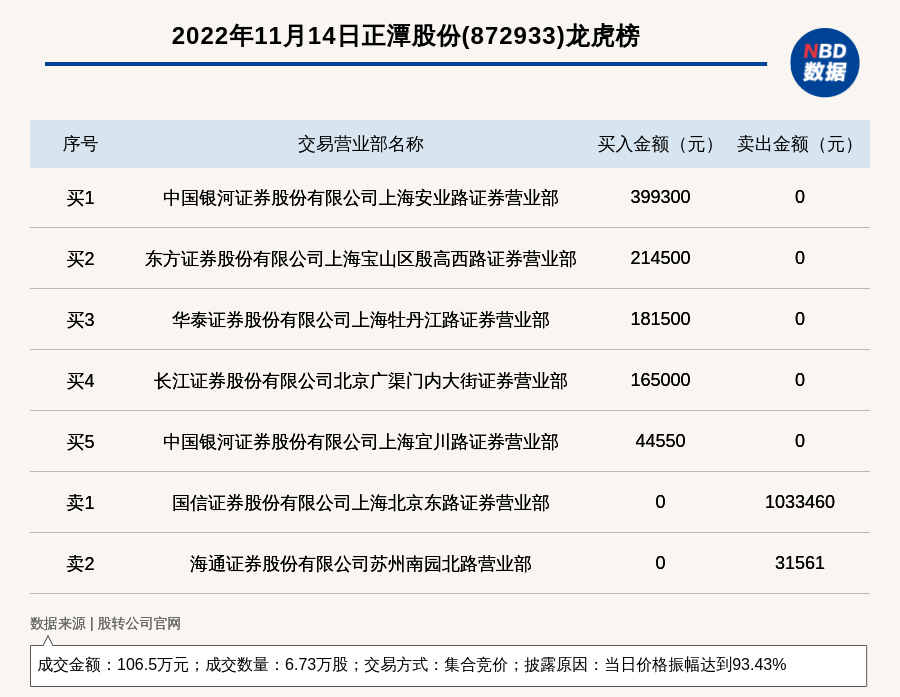Click sell amount 0 in 买3 row
The height and width of the screenshot is (697, 900).
tap(800, 319)
